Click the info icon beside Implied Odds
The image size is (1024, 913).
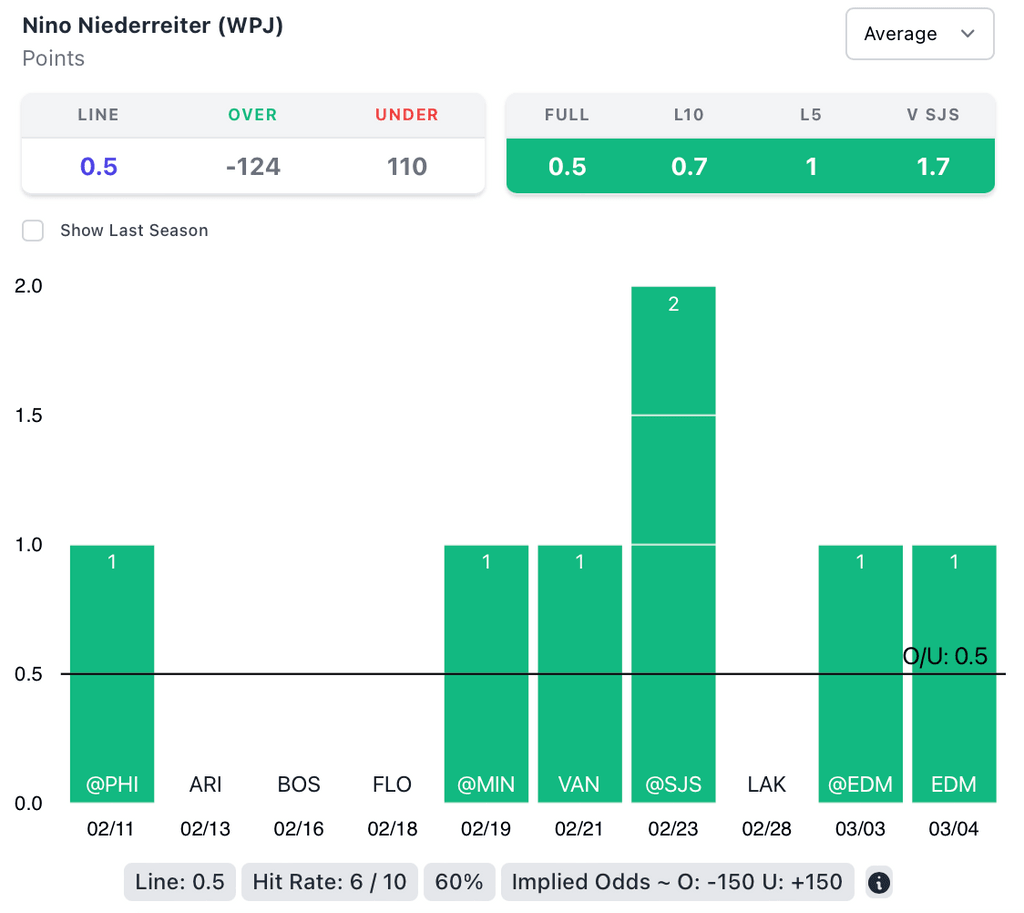pyautogui.click(x=879, y=883)
